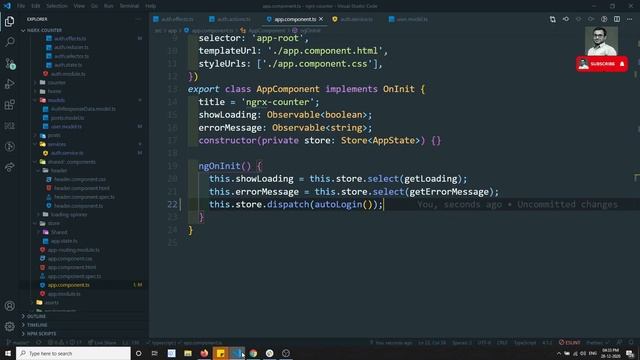
Task: Expand the posts folder
Action: click(54, 135)
